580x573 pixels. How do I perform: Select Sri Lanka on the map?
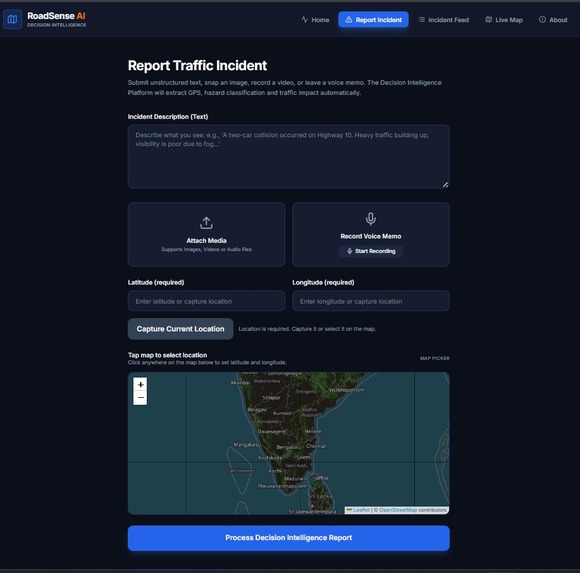320,496
